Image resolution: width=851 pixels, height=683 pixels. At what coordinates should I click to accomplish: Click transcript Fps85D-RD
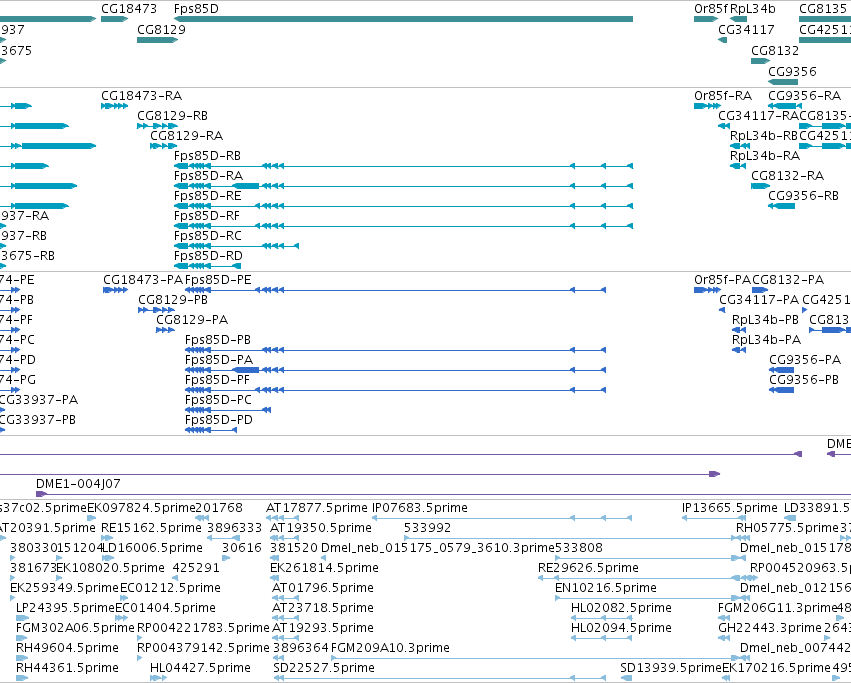208,256
